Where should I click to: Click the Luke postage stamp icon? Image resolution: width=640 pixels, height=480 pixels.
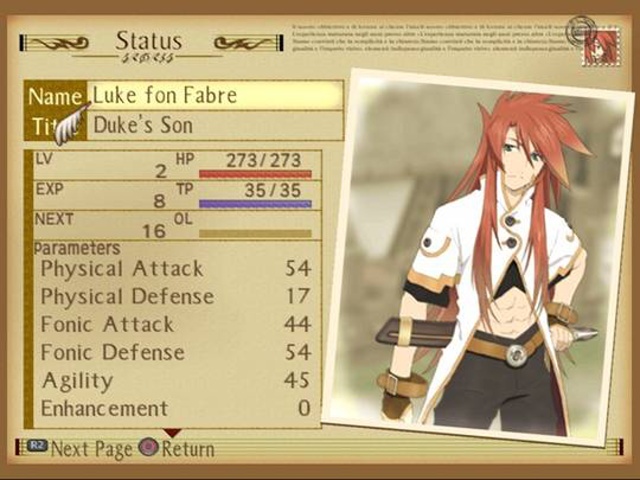pyautogui.click(x=600, y=48)
